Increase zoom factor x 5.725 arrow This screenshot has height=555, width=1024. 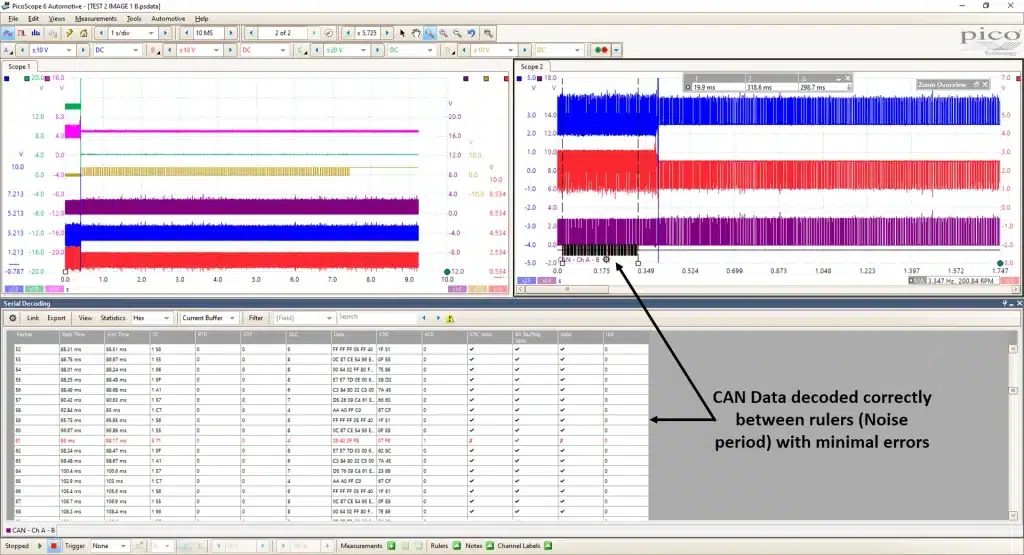(x=387, y=33)
